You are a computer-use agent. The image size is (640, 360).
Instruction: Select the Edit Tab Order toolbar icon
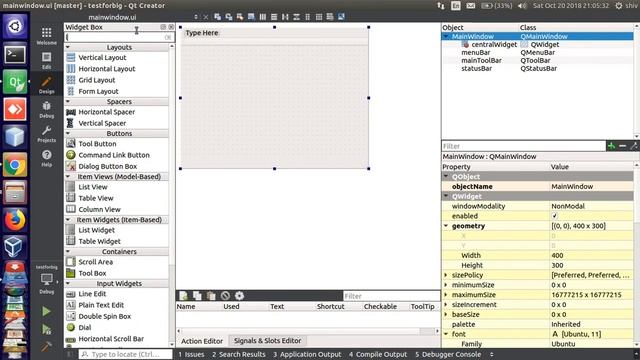coord(251,17)
